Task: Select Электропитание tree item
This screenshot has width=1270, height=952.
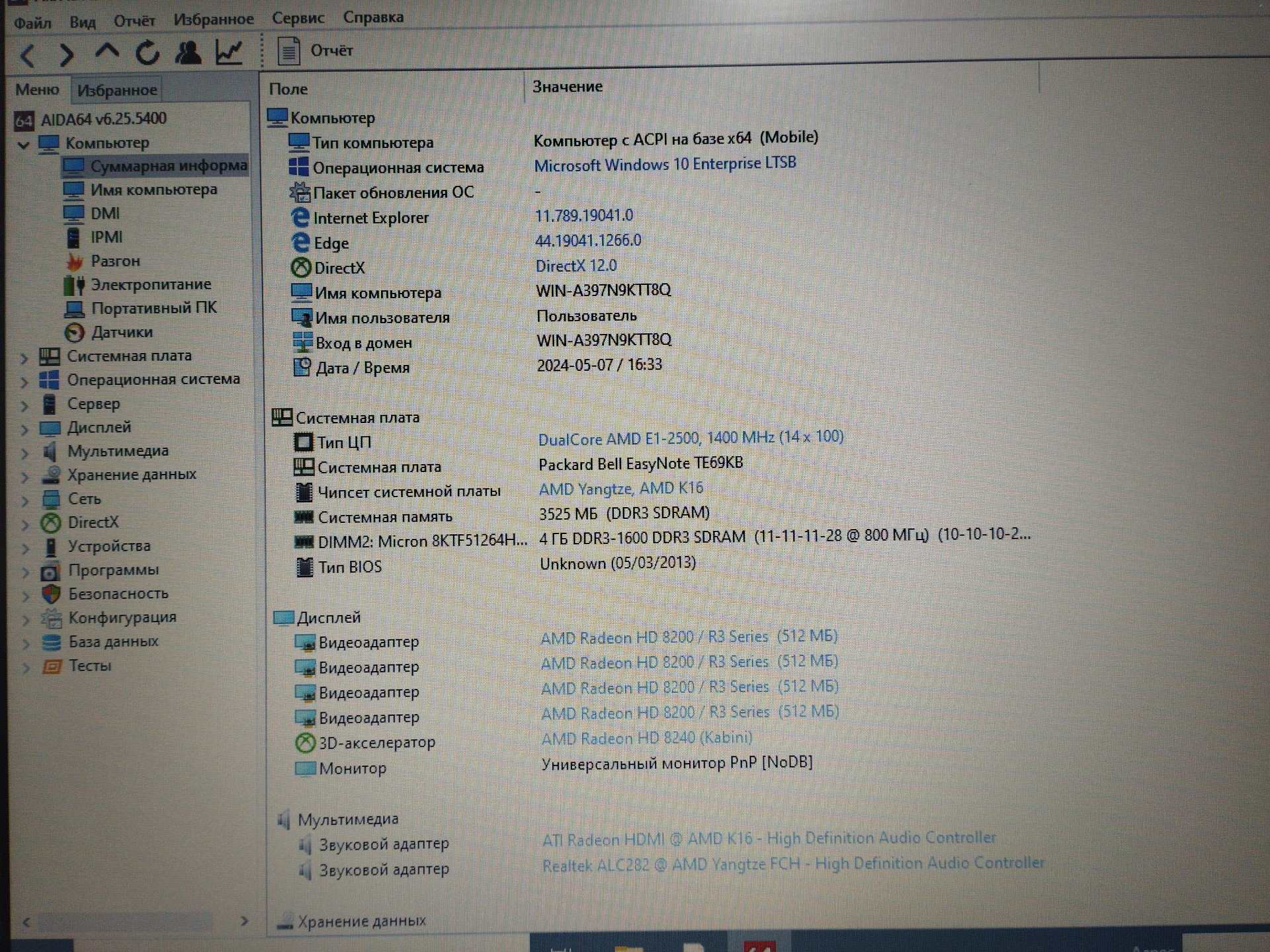Action: coord(138,285)
